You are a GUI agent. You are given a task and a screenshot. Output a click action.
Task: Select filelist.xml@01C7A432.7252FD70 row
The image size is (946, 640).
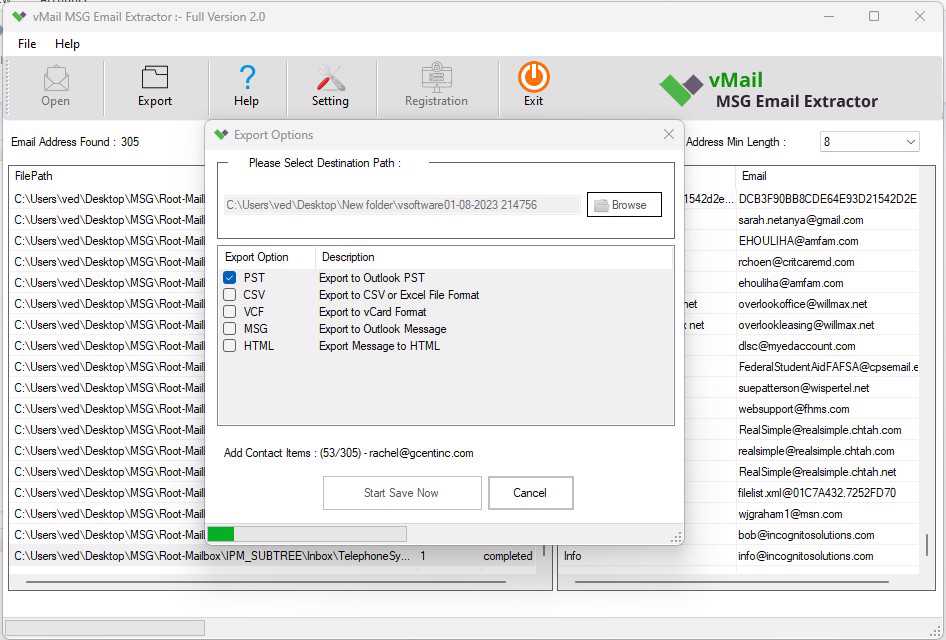coord(816,493)
